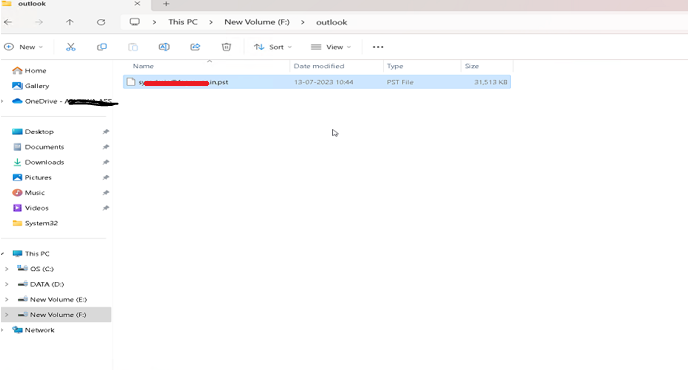Unpin Videos using its pin icon
Image resolution: width=688 pixels, height=374 pixels.
[106, 208]
